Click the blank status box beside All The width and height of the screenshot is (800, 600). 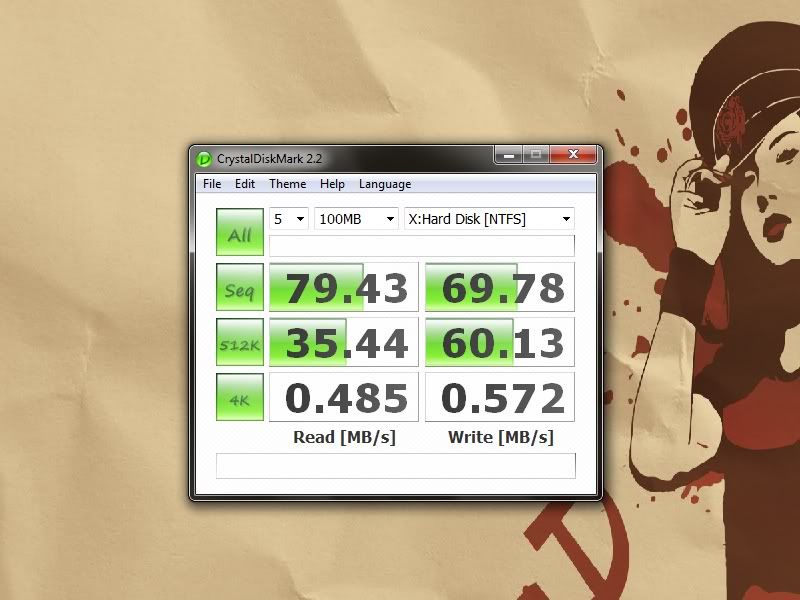pyautogui.click(x=422, y=245)
